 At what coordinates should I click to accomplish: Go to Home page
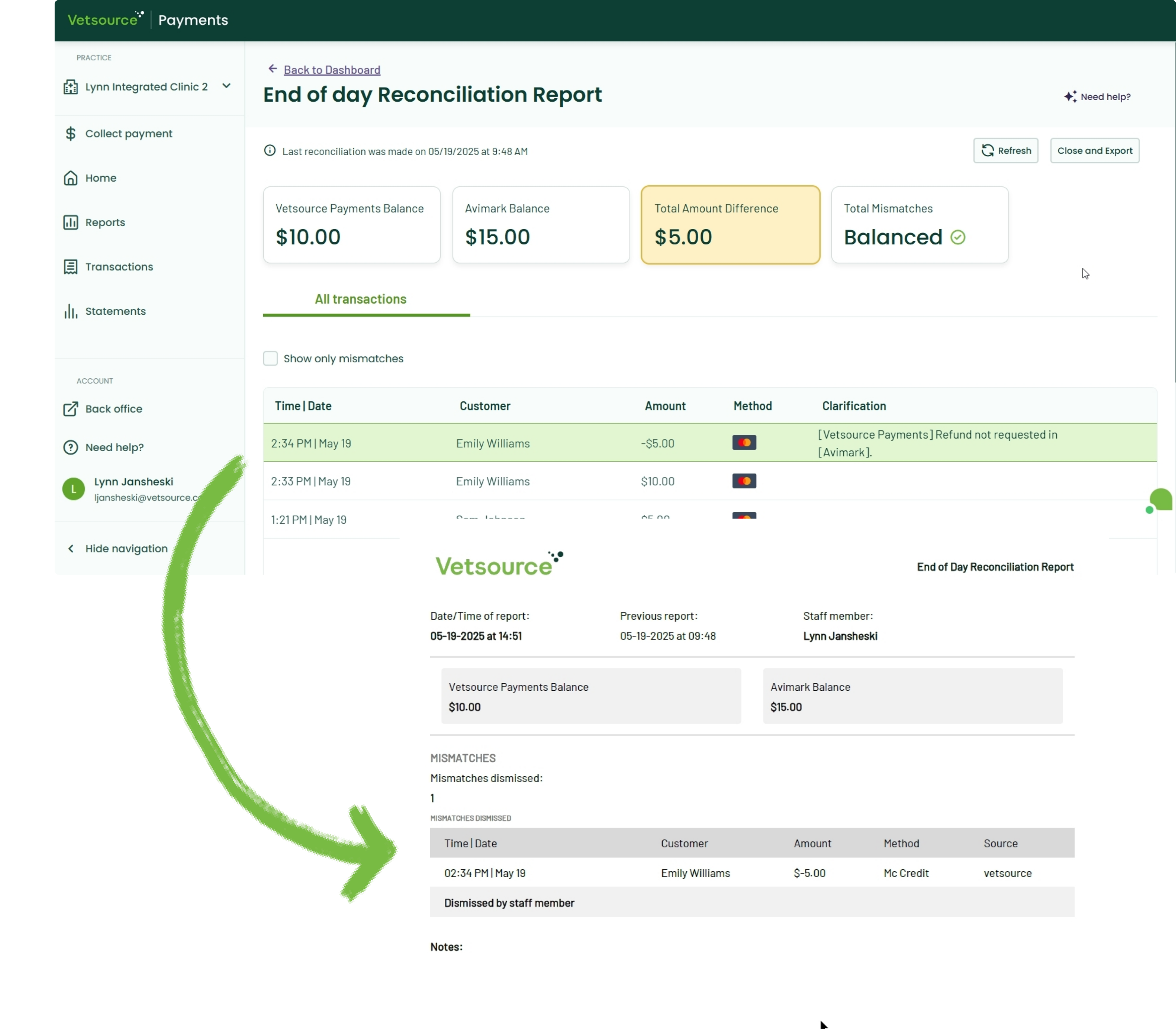pos(101,178)
